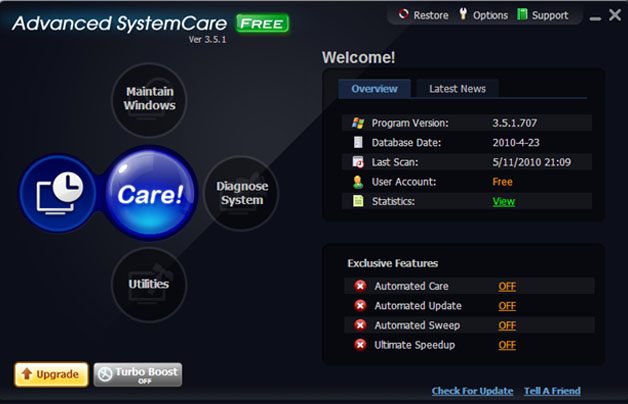Click the Check For Update link
Image resolution: width=628 pixels, height=404 pixels.
pos(472,391)
